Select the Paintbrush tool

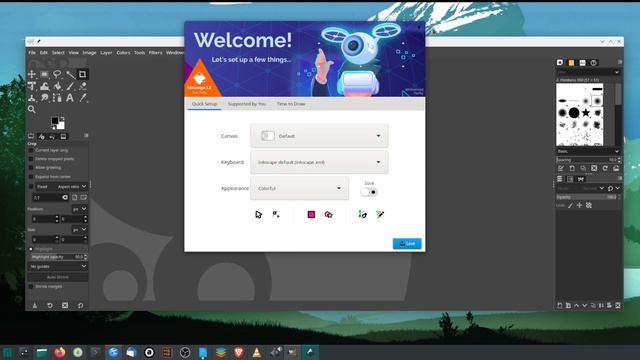pos(70,86)
